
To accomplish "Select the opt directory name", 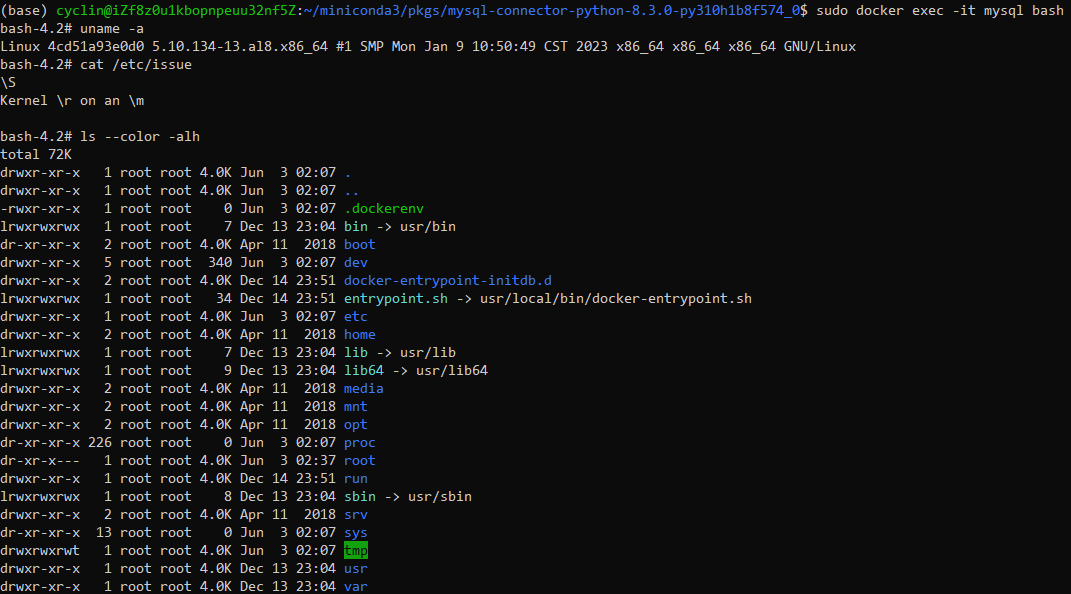I will pos(356,425).
